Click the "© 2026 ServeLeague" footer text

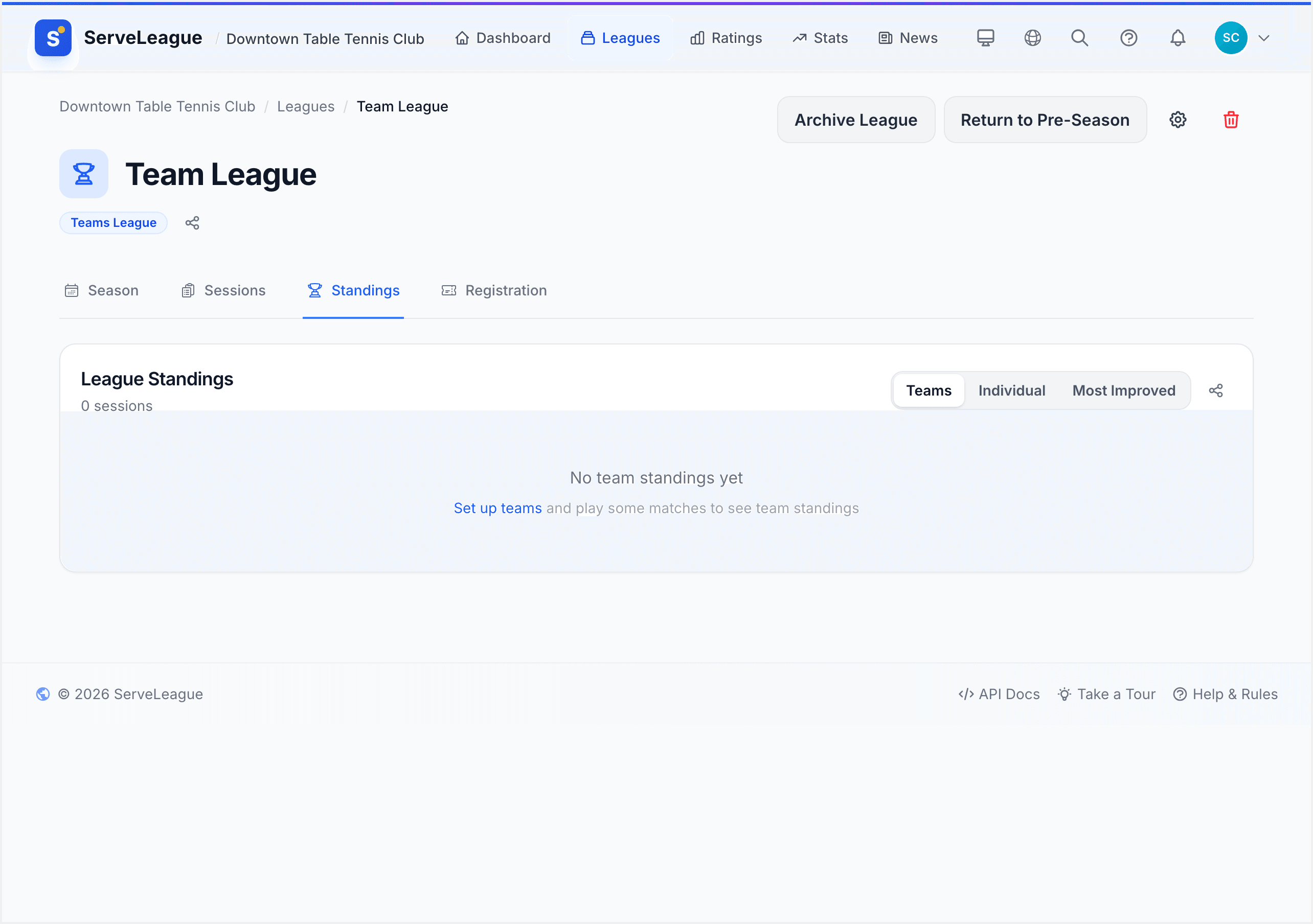130,694
